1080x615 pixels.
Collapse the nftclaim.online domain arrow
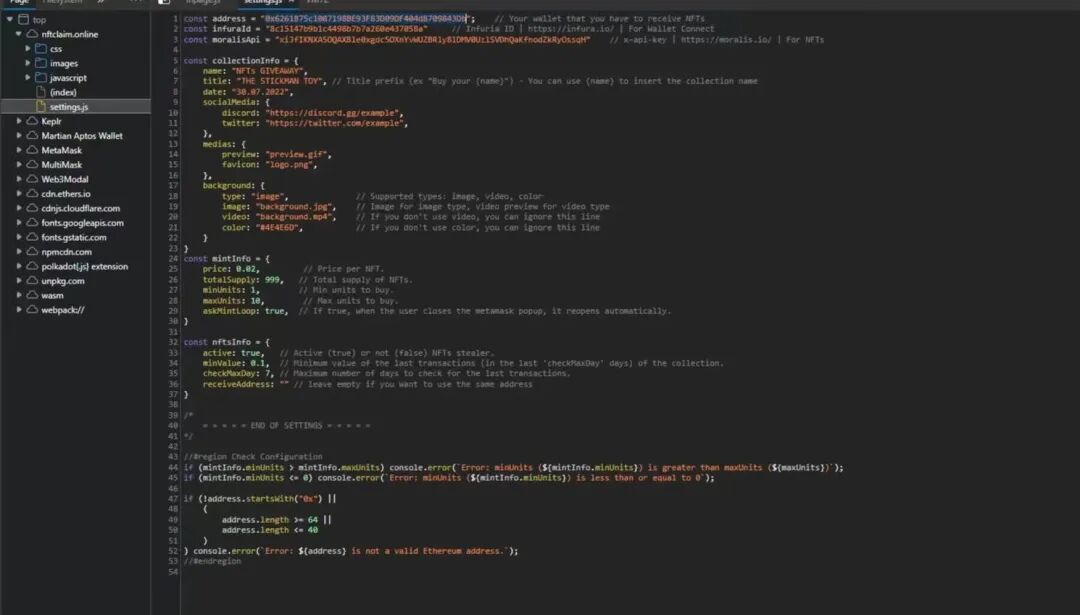click(19, 34)
